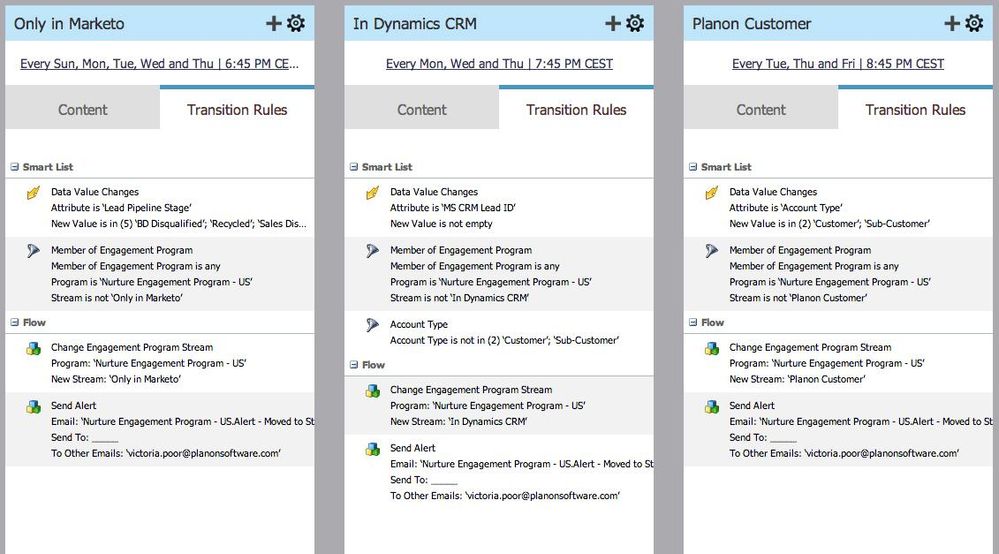Click Data Value Changes trigger icon in Only in Marketo
The height and width of the screenshot is (554, 999).
click(x=33, y=192)
